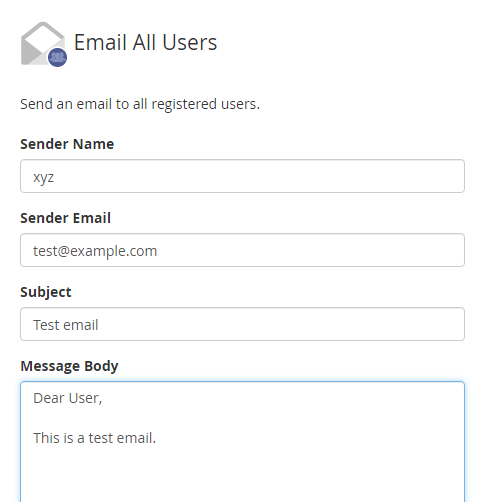Click empty space below the message text
The height and width of the screenshot is (502, 491).
242,475
